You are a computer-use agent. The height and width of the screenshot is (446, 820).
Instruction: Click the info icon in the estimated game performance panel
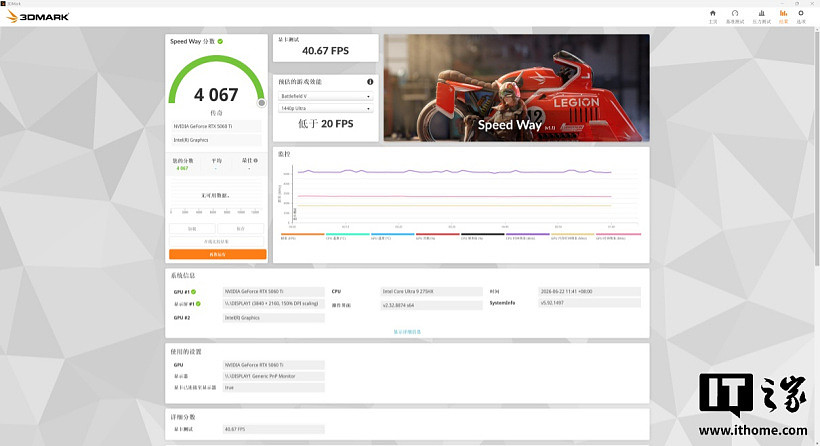point(370,82)
